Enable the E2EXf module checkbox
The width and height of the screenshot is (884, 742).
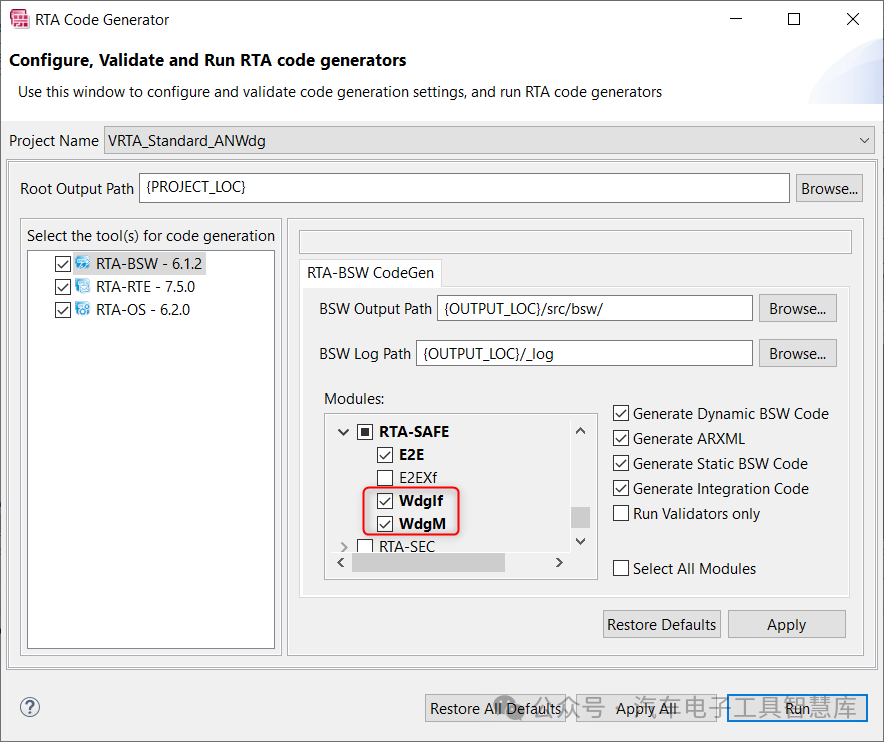click(385, 478)
